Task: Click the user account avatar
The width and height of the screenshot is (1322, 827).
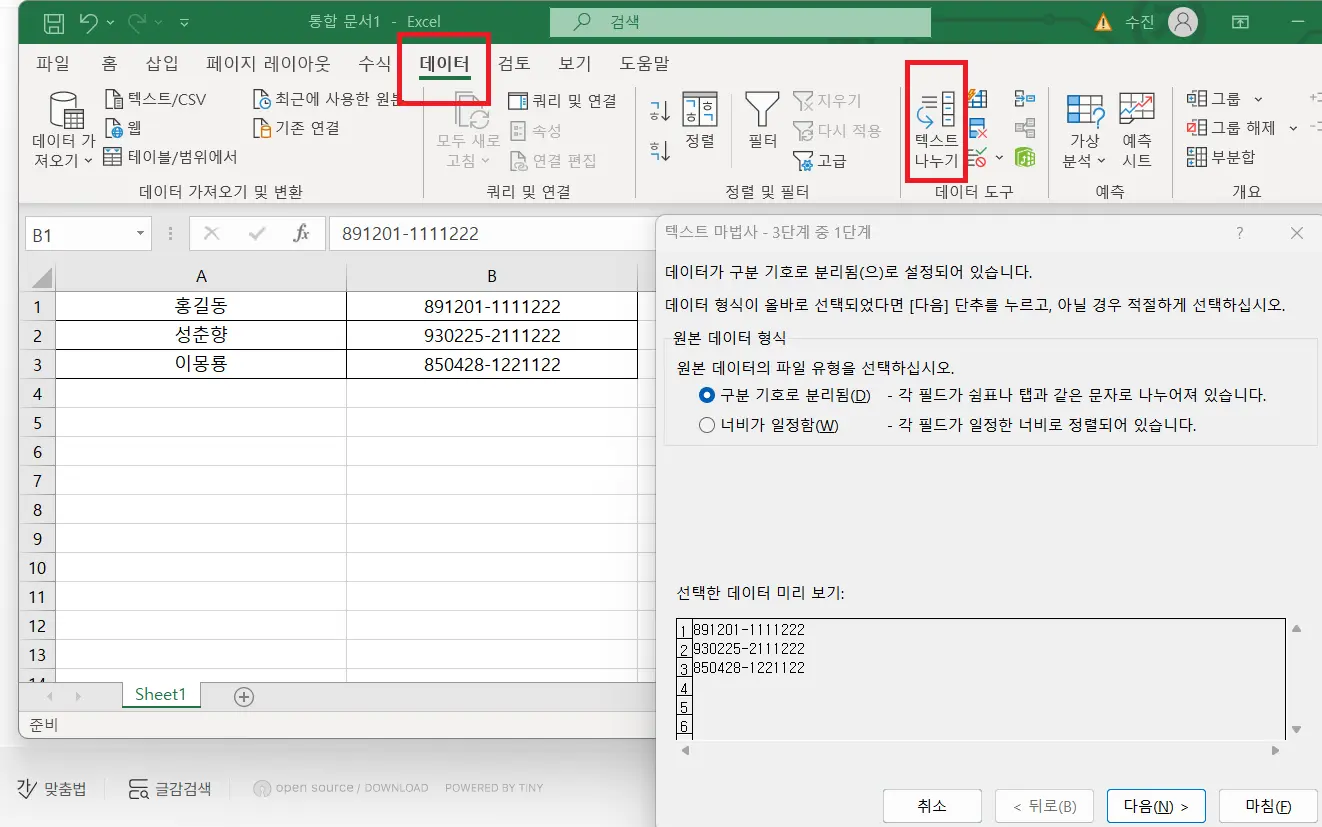Action: click(x=1184, y=21)
